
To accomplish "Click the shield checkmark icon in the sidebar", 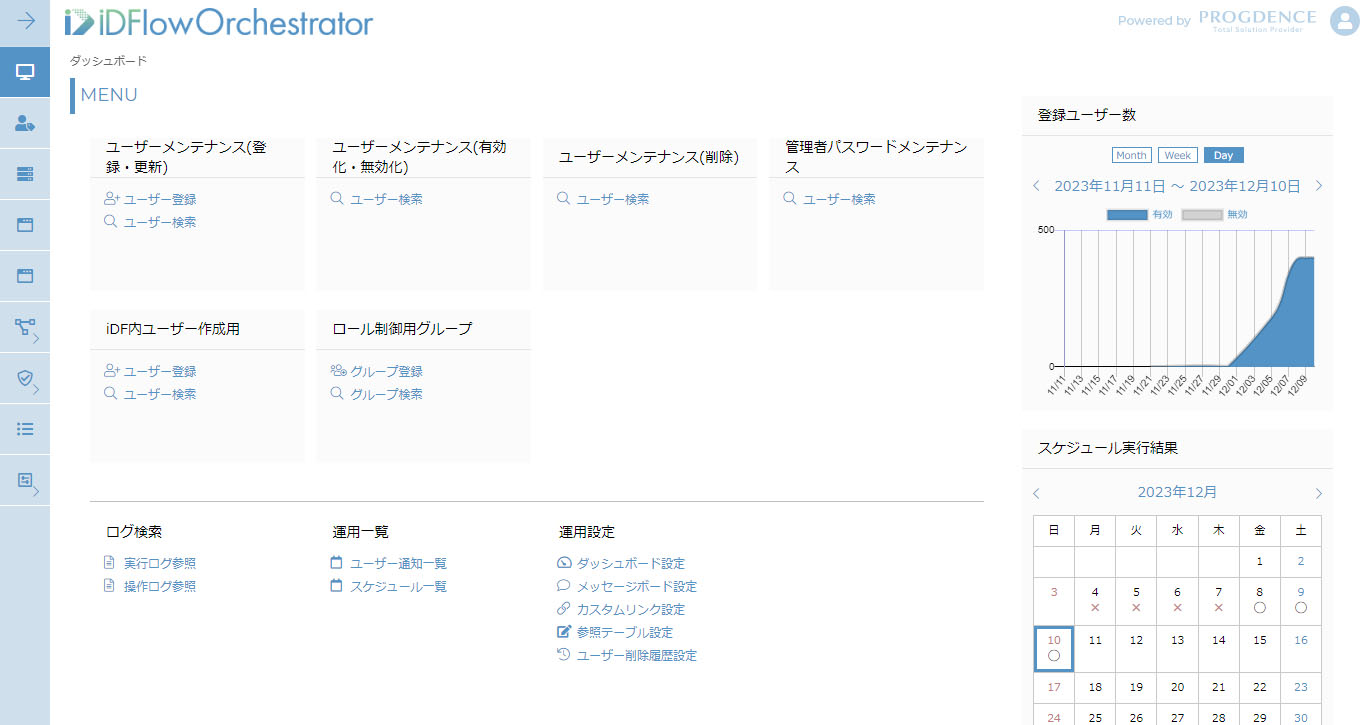I will 25,378.
